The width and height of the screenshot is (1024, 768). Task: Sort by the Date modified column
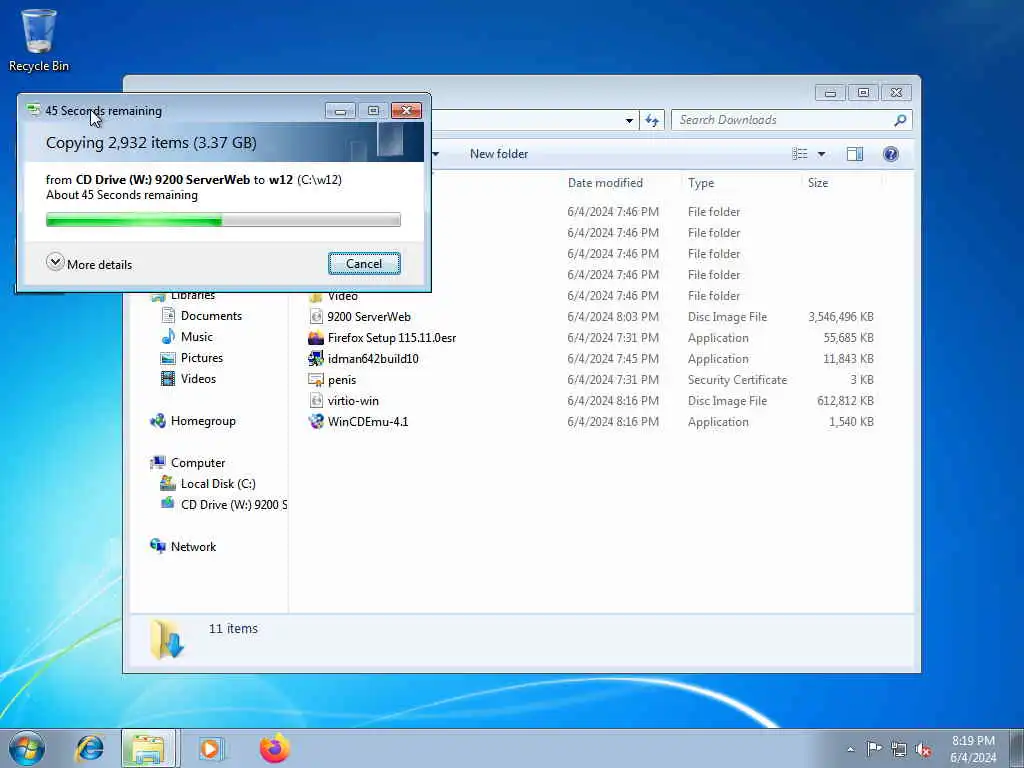[x=605, y=183]
